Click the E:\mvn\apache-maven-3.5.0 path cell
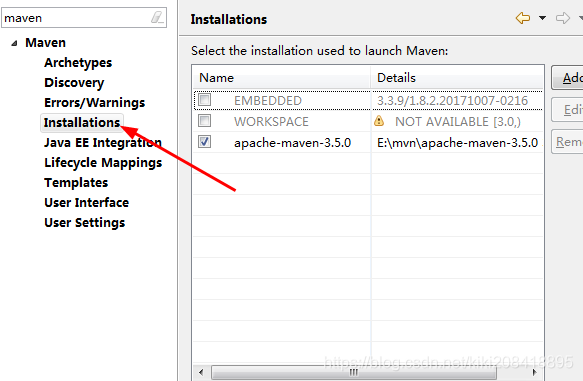 pos(457,143)
